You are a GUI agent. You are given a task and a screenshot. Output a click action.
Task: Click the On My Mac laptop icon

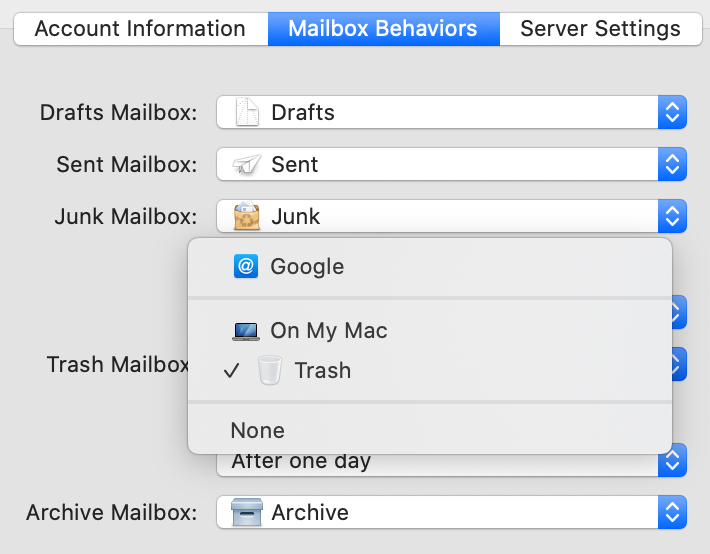[x=246, y=331]
